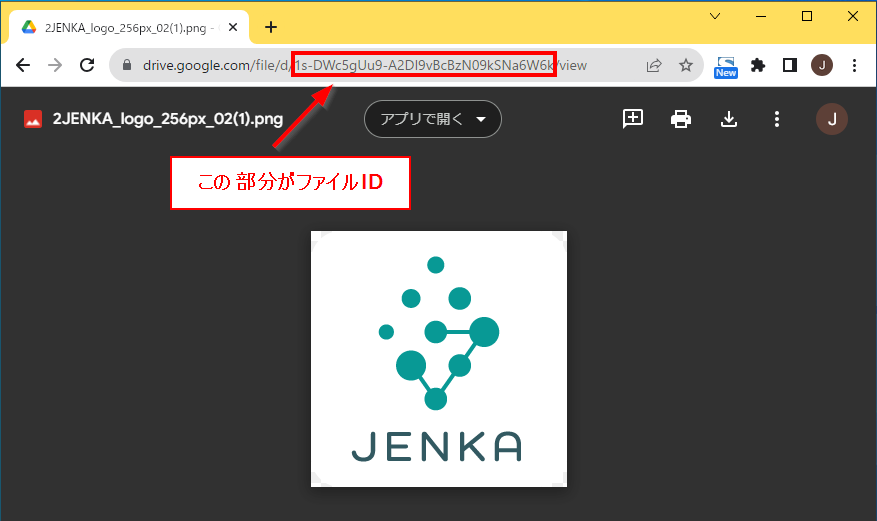This screenshot has height=521, width=877.
Task: Share this page icon in address bar
Action: (x=654, y=65)
